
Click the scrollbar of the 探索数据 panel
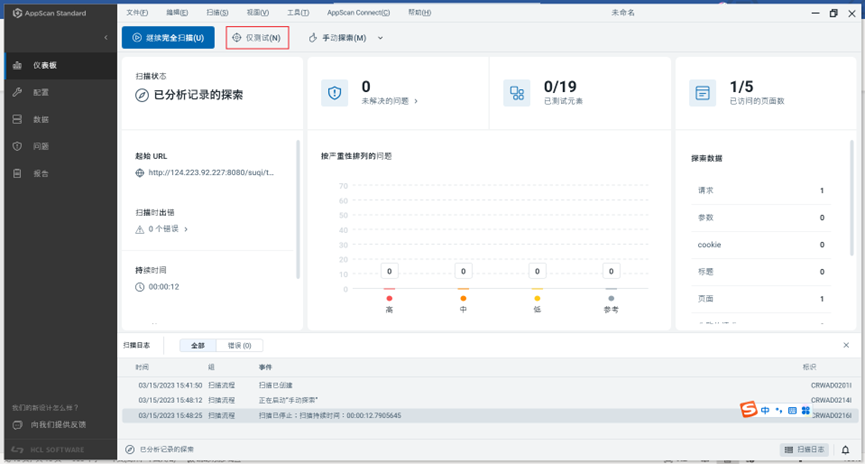852,198
